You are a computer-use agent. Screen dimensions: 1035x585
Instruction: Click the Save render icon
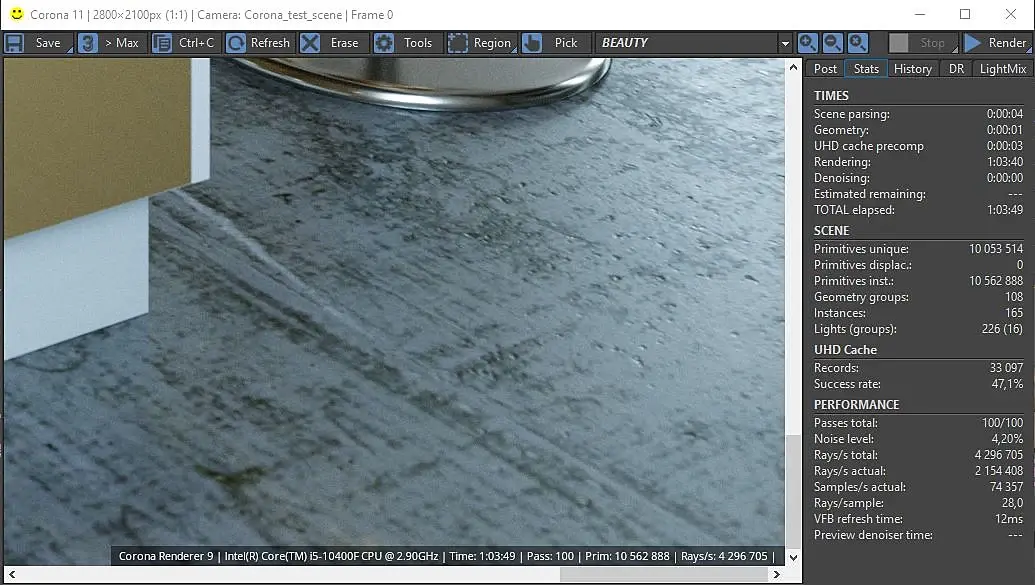pos(15,43)
